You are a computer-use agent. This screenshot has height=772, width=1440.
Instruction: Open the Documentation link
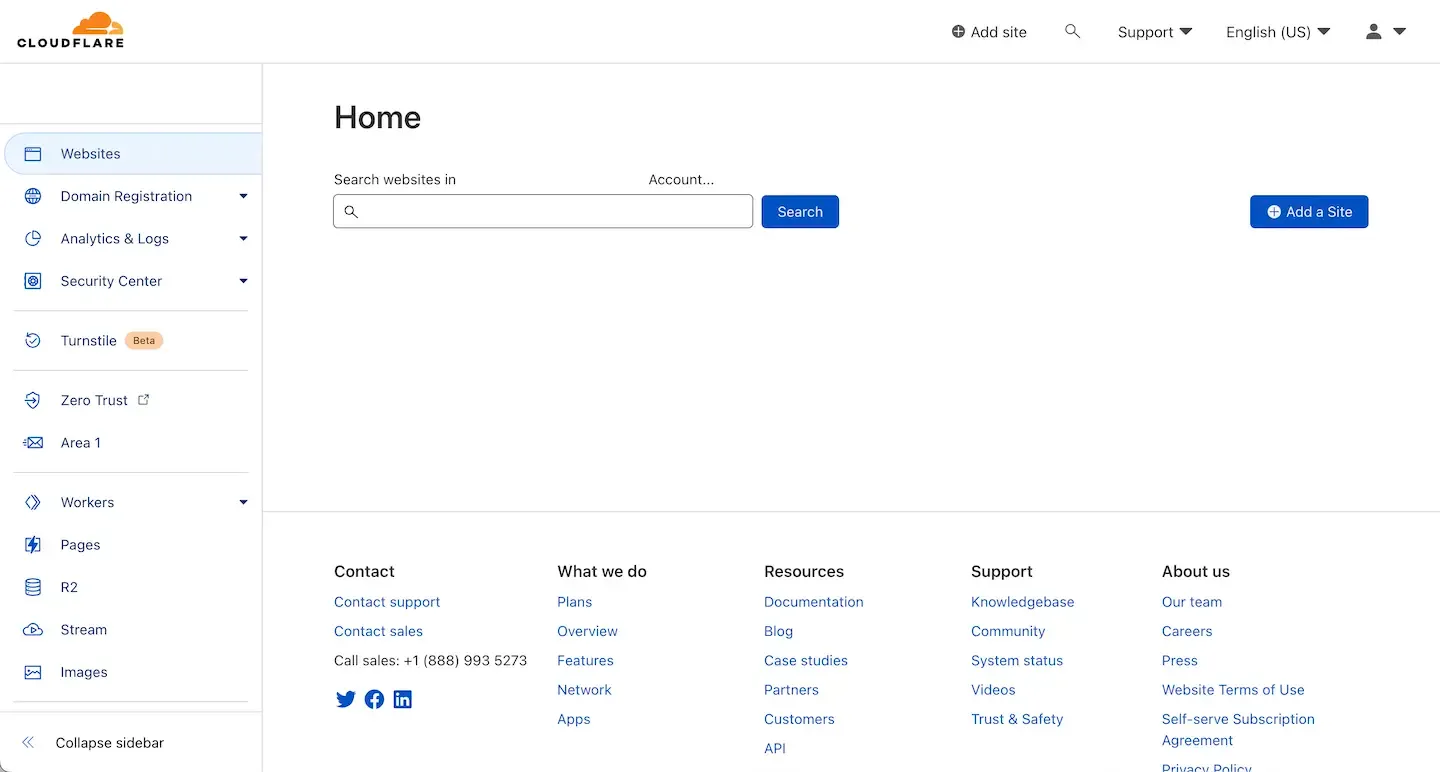tap(814, 602)
